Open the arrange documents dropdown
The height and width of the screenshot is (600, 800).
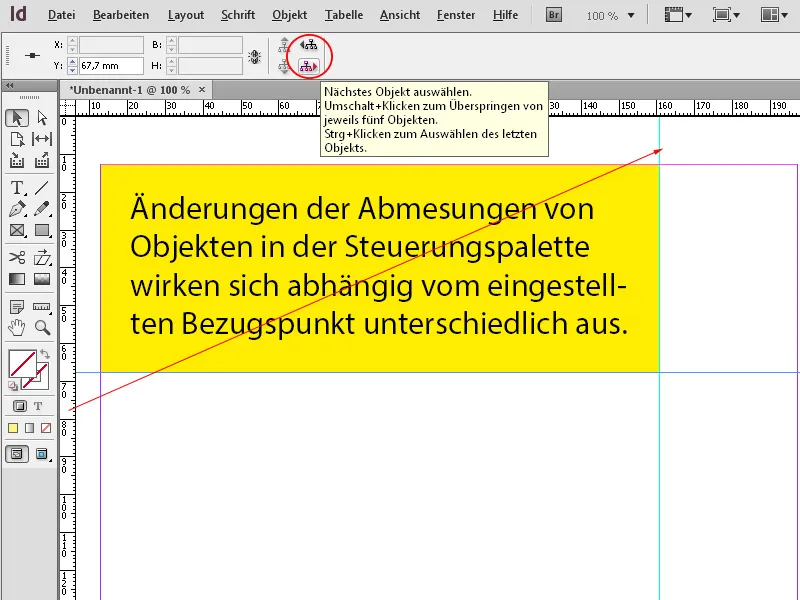click(774, 15)
